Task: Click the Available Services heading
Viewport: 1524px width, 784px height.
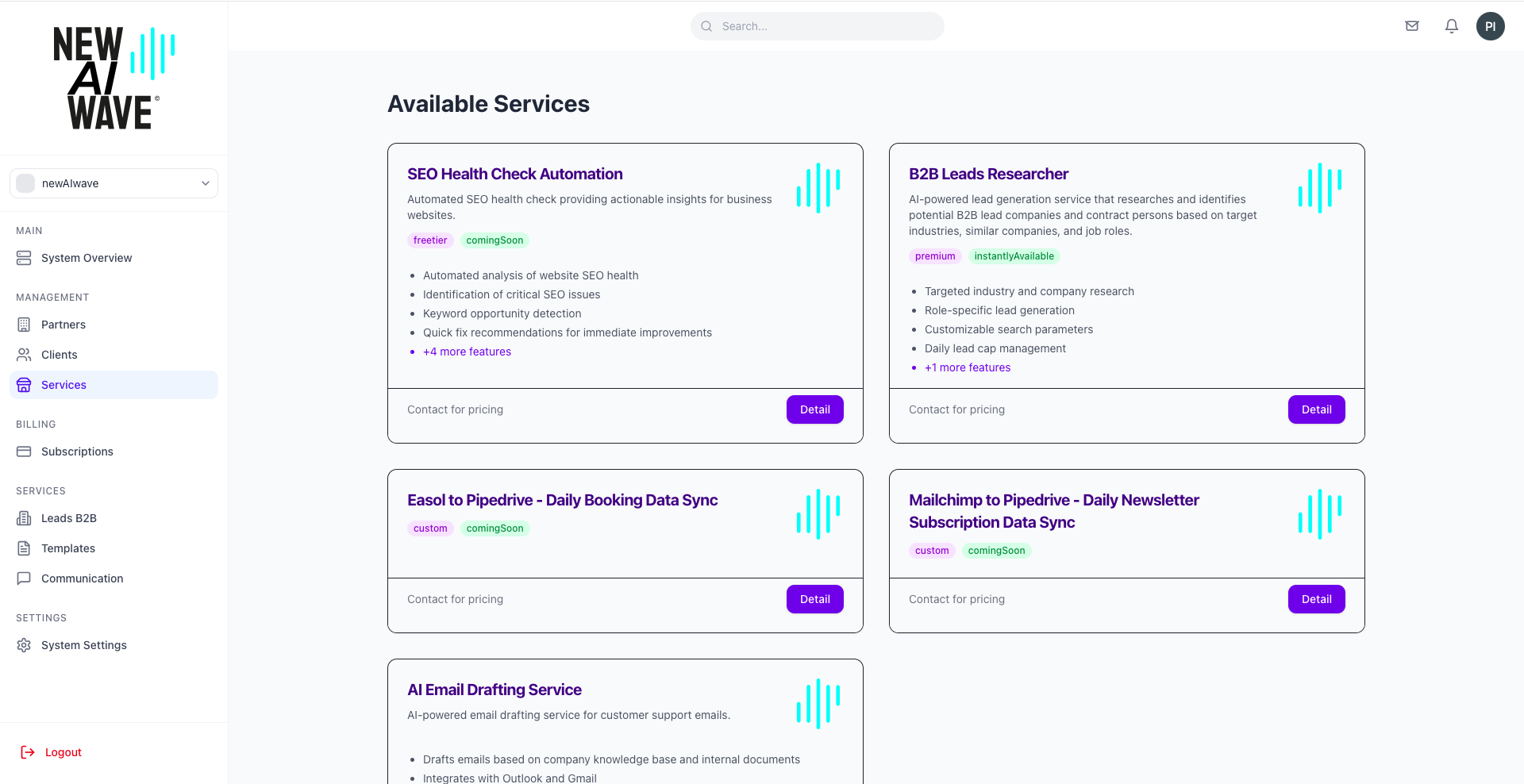Action: pyautogui.click(x=488, y=104)
